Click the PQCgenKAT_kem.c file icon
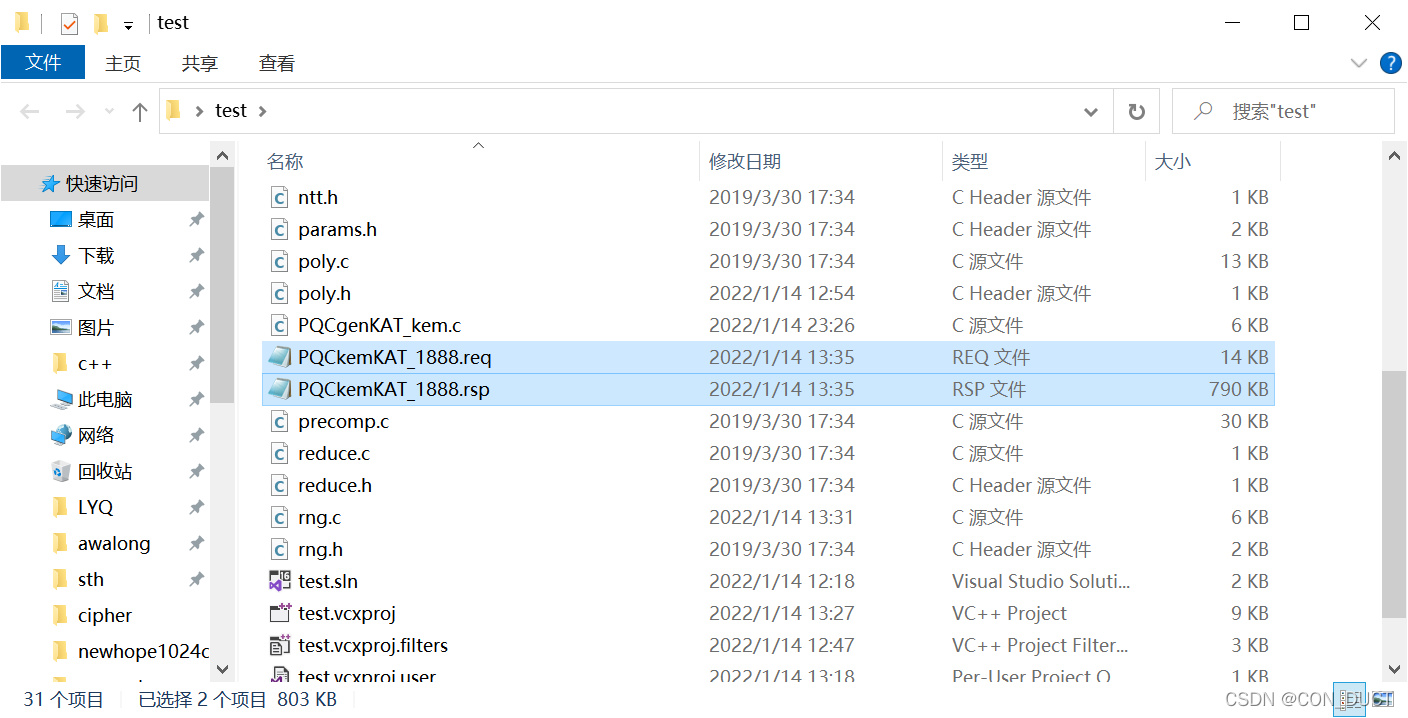The image size is (1408, 718). [280, 325]
